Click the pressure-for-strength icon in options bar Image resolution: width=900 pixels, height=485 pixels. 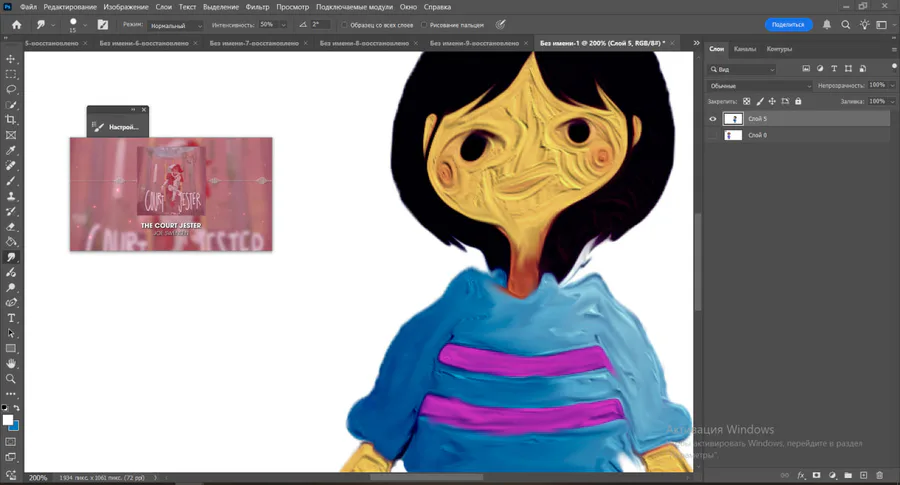pos(501,25)
